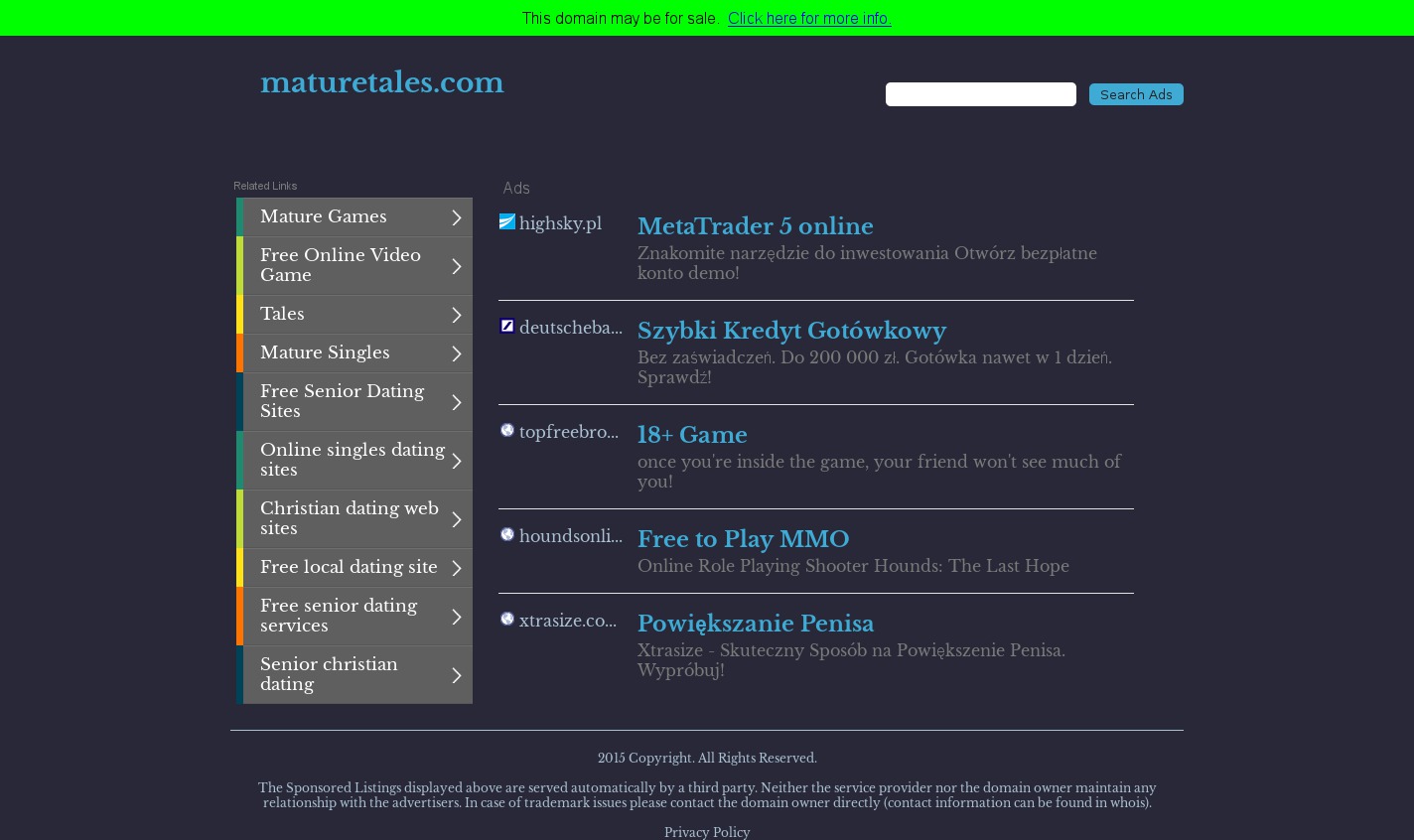Click the 'Znakomite narzędzie do inwestowania' ad description
Screen dimensions: 1414x840
pos(867,263)
